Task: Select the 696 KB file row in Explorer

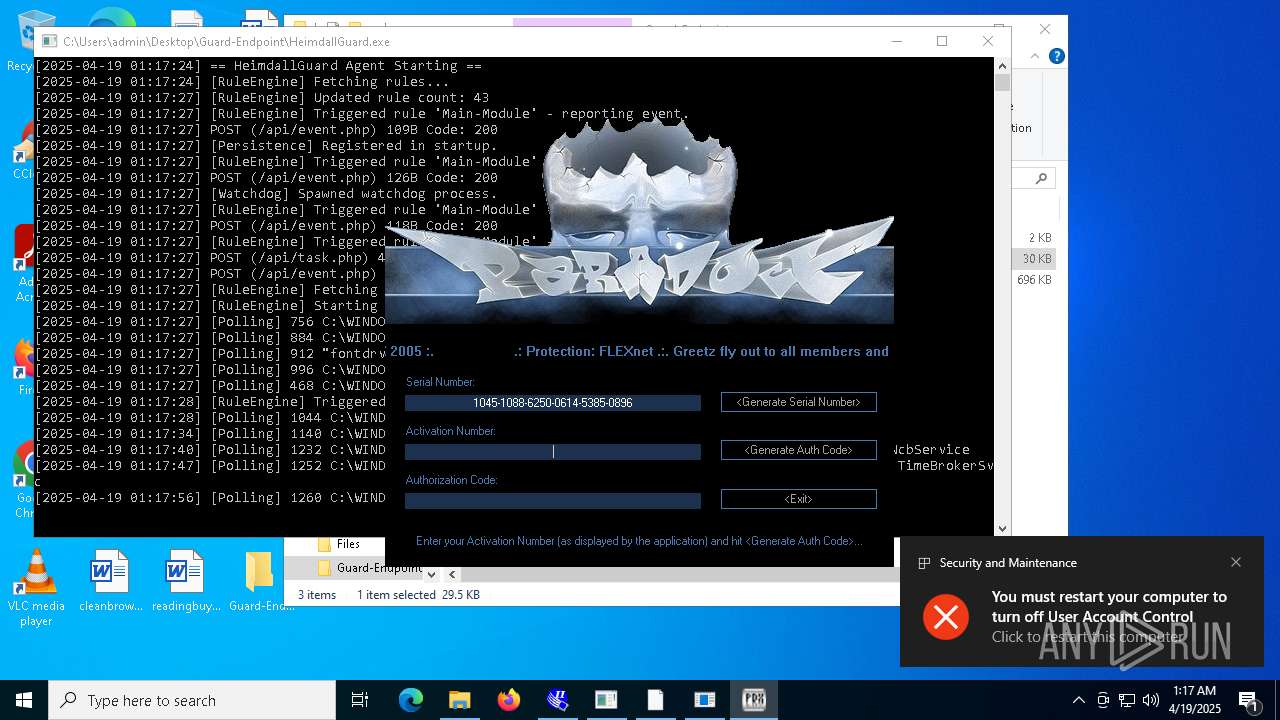Action: click(x=1033, y=280)
